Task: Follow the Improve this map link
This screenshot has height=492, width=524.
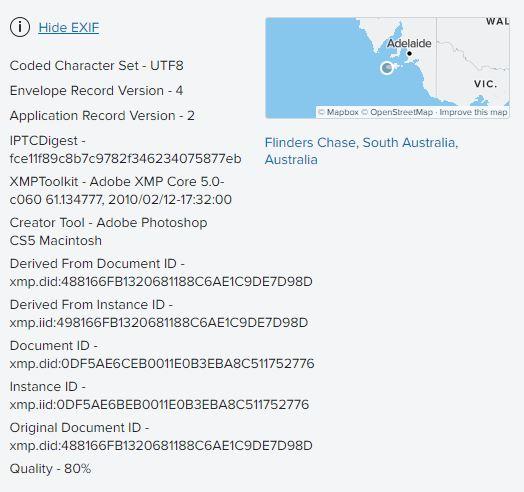Action: pos(473,112)
